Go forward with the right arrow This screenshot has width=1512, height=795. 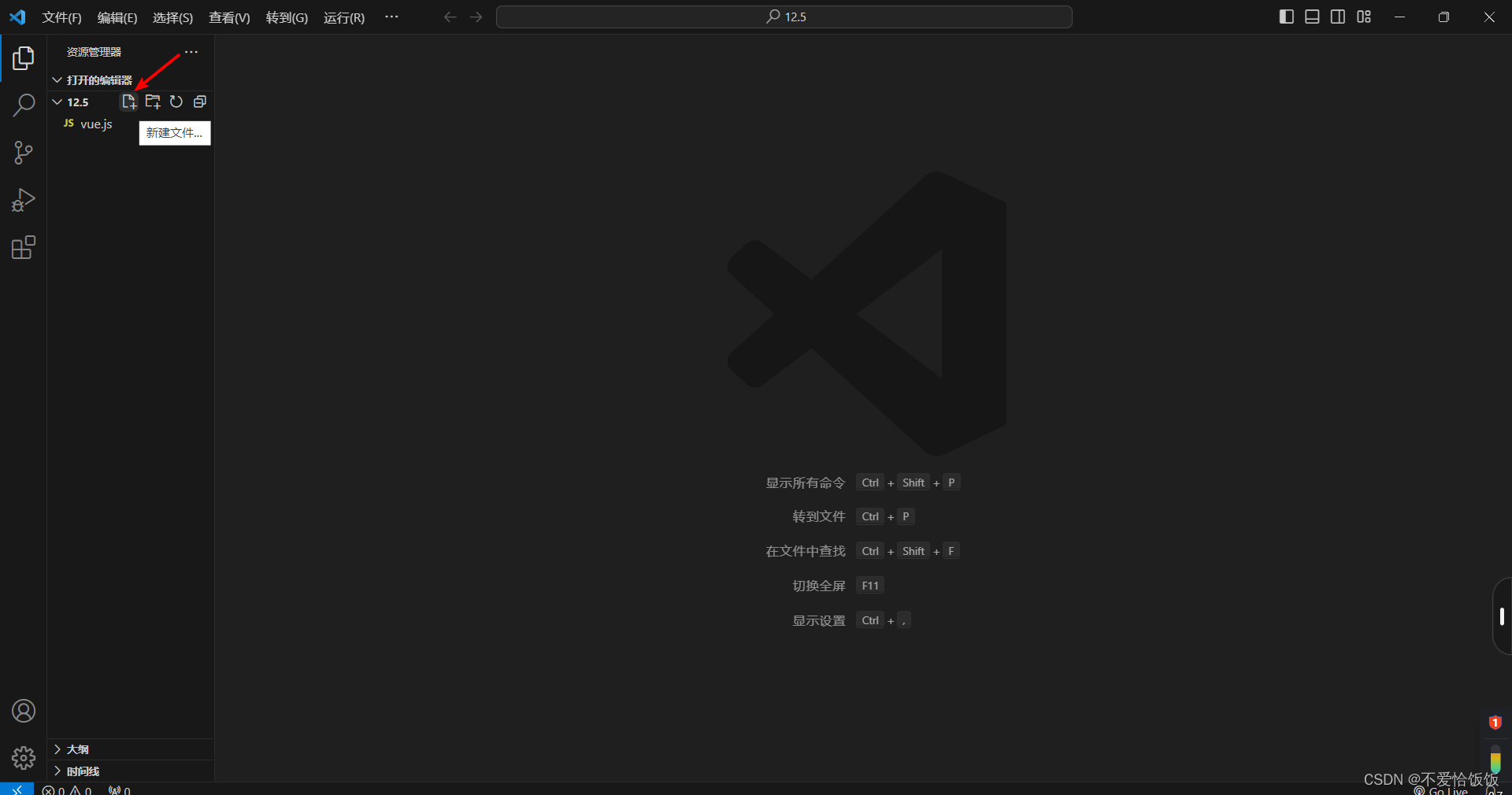coord(476,17)
